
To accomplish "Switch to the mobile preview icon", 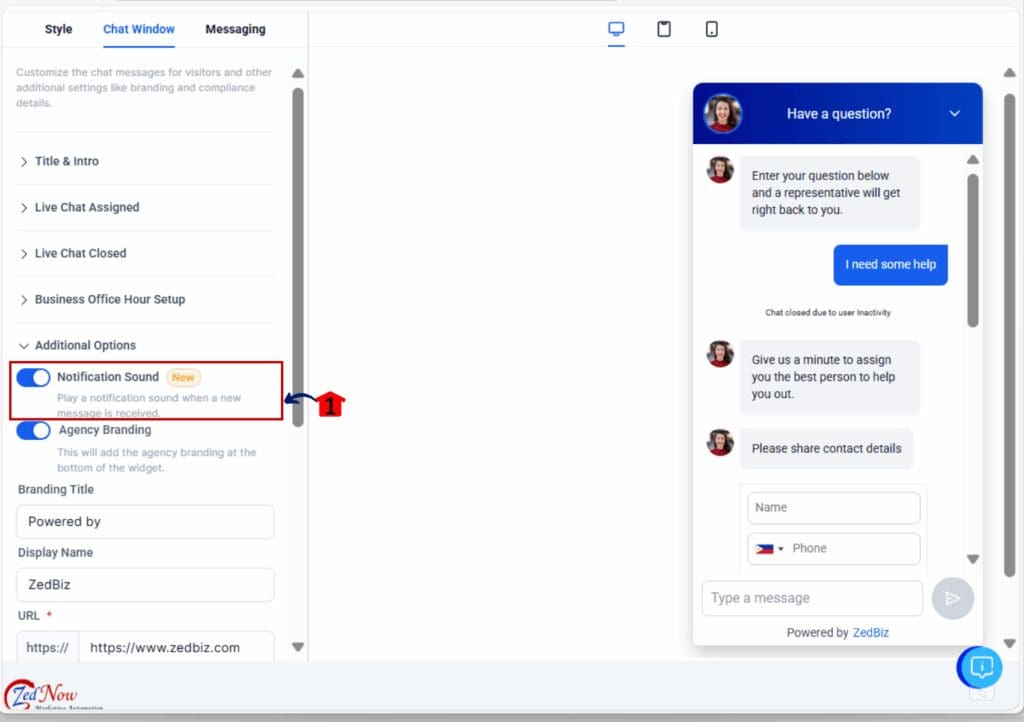I will (x=711, y=29).
